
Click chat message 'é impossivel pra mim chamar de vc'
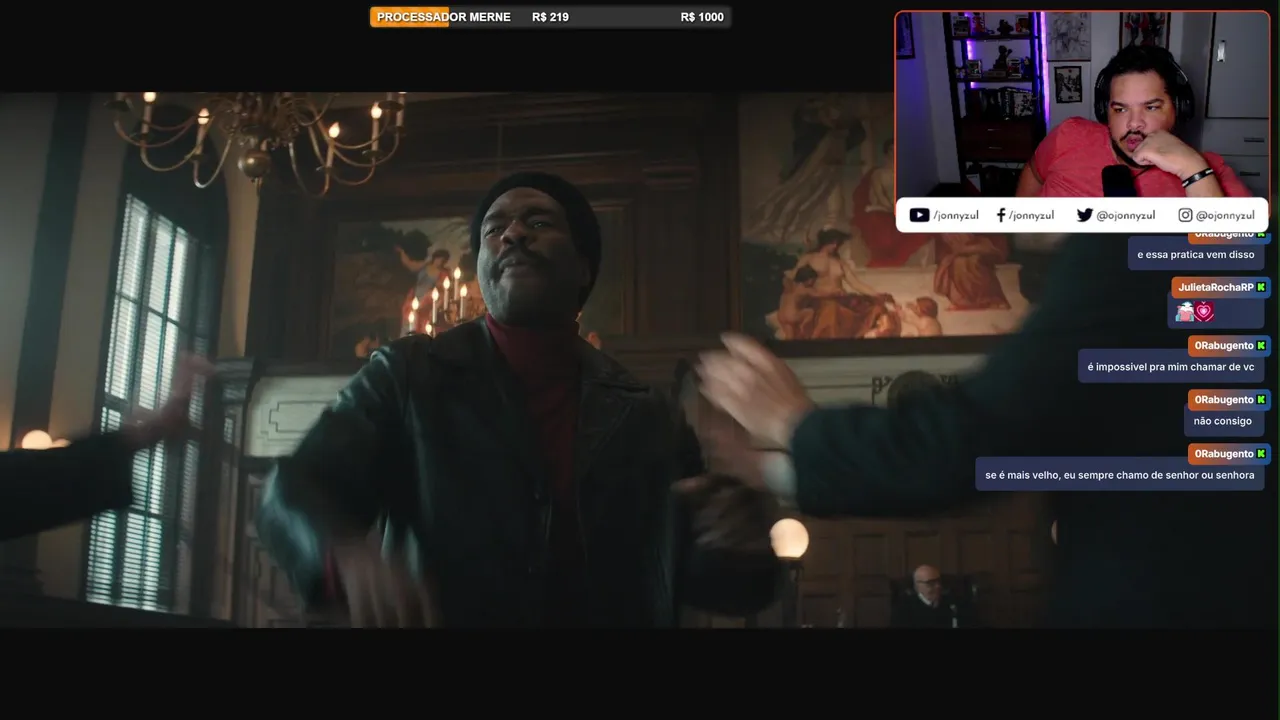[1170, 367]
